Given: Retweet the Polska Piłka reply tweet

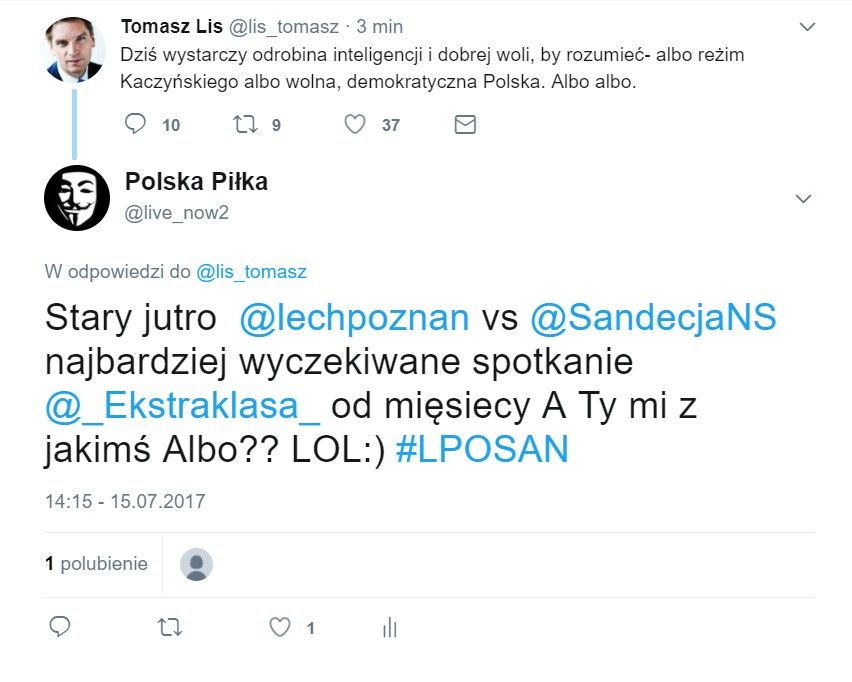Looking at the screenshot, I should [x=170, y=628].
